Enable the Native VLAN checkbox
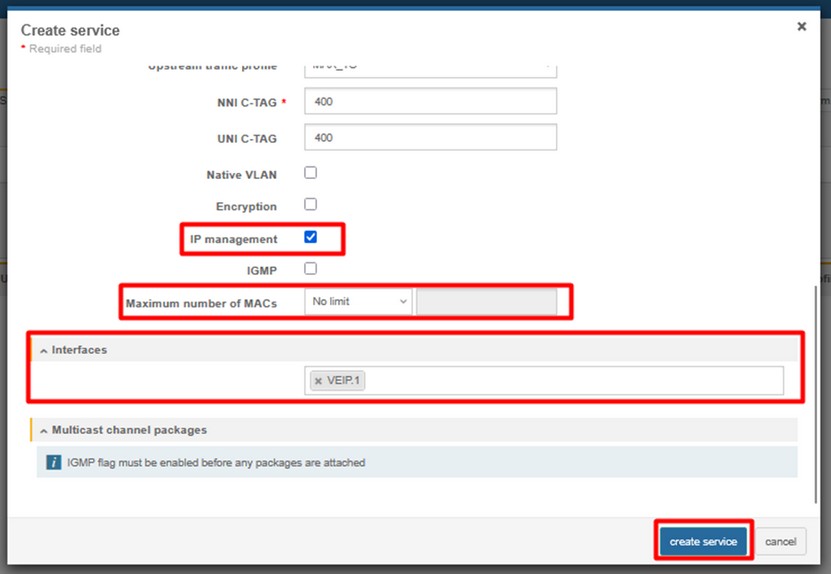 point(310,173)
